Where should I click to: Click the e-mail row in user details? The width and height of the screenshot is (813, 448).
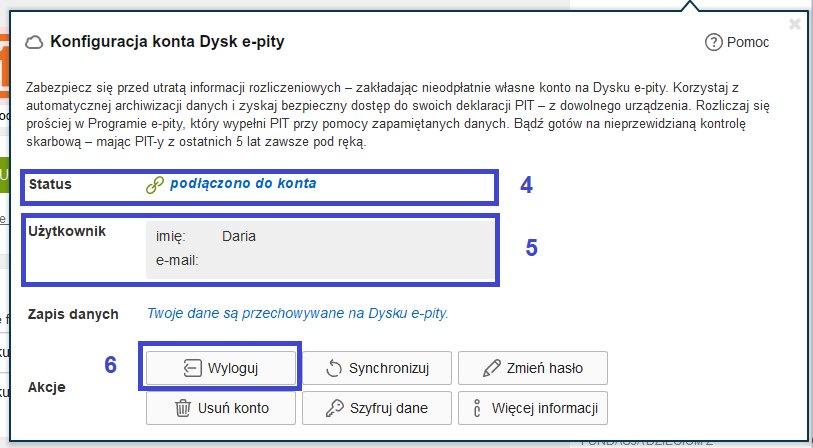(178, 261)
